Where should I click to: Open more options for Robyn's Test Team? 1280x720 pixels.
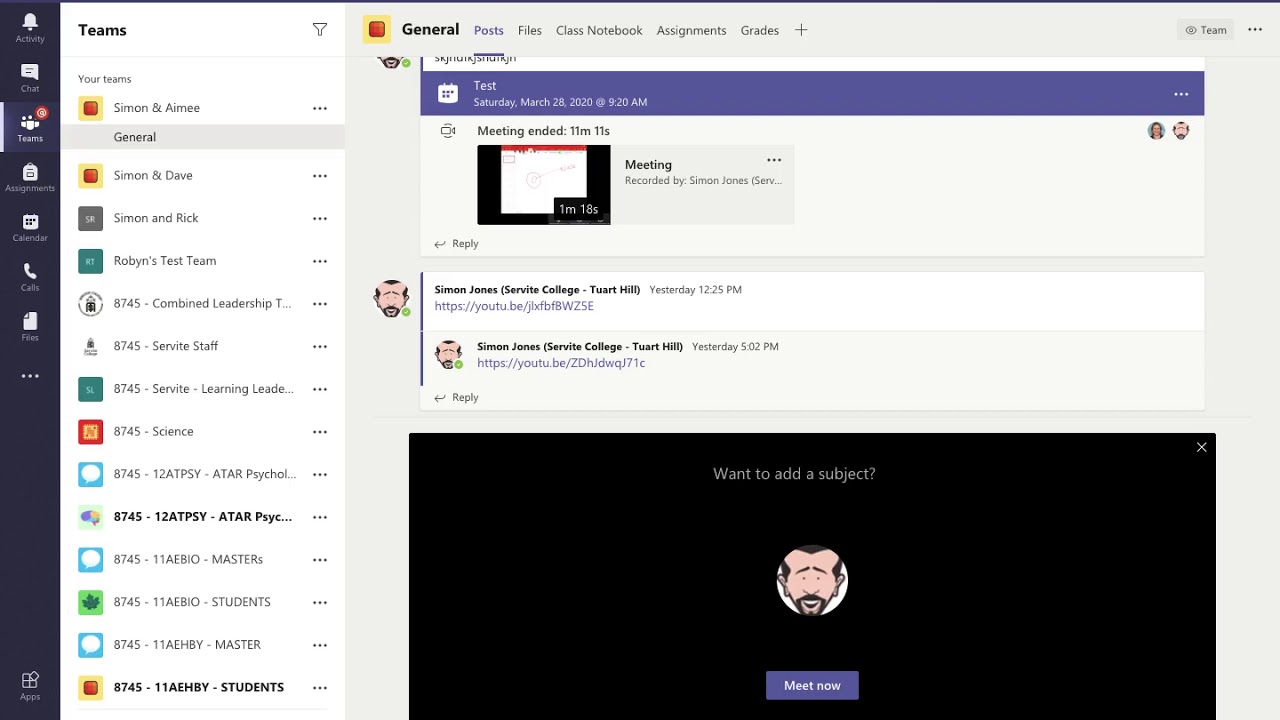320,261
